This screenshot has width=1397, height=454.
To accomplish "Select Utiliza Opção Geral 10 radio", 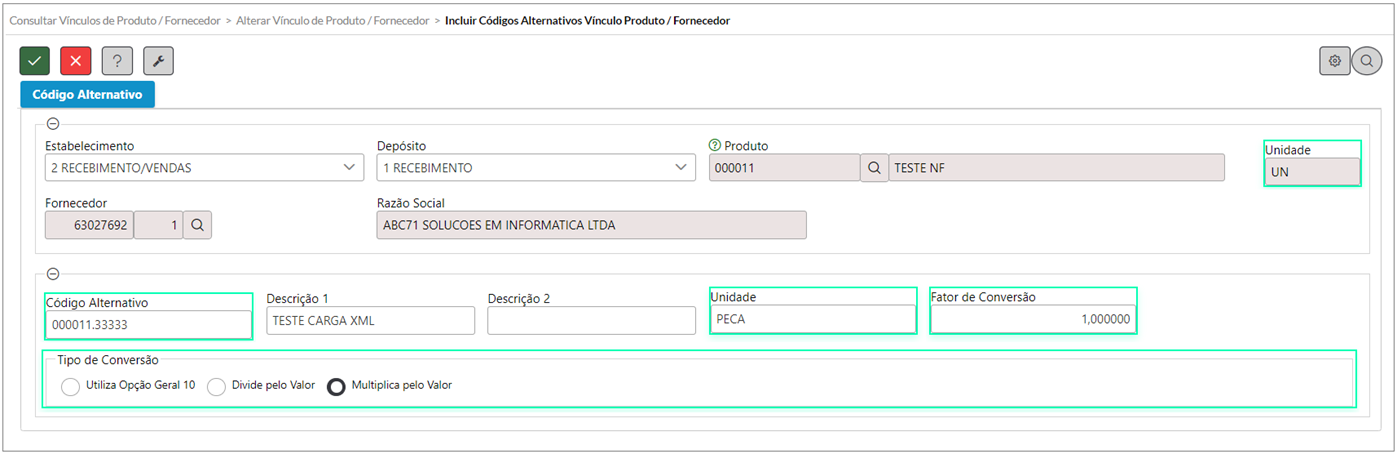I will click(70, 387).
